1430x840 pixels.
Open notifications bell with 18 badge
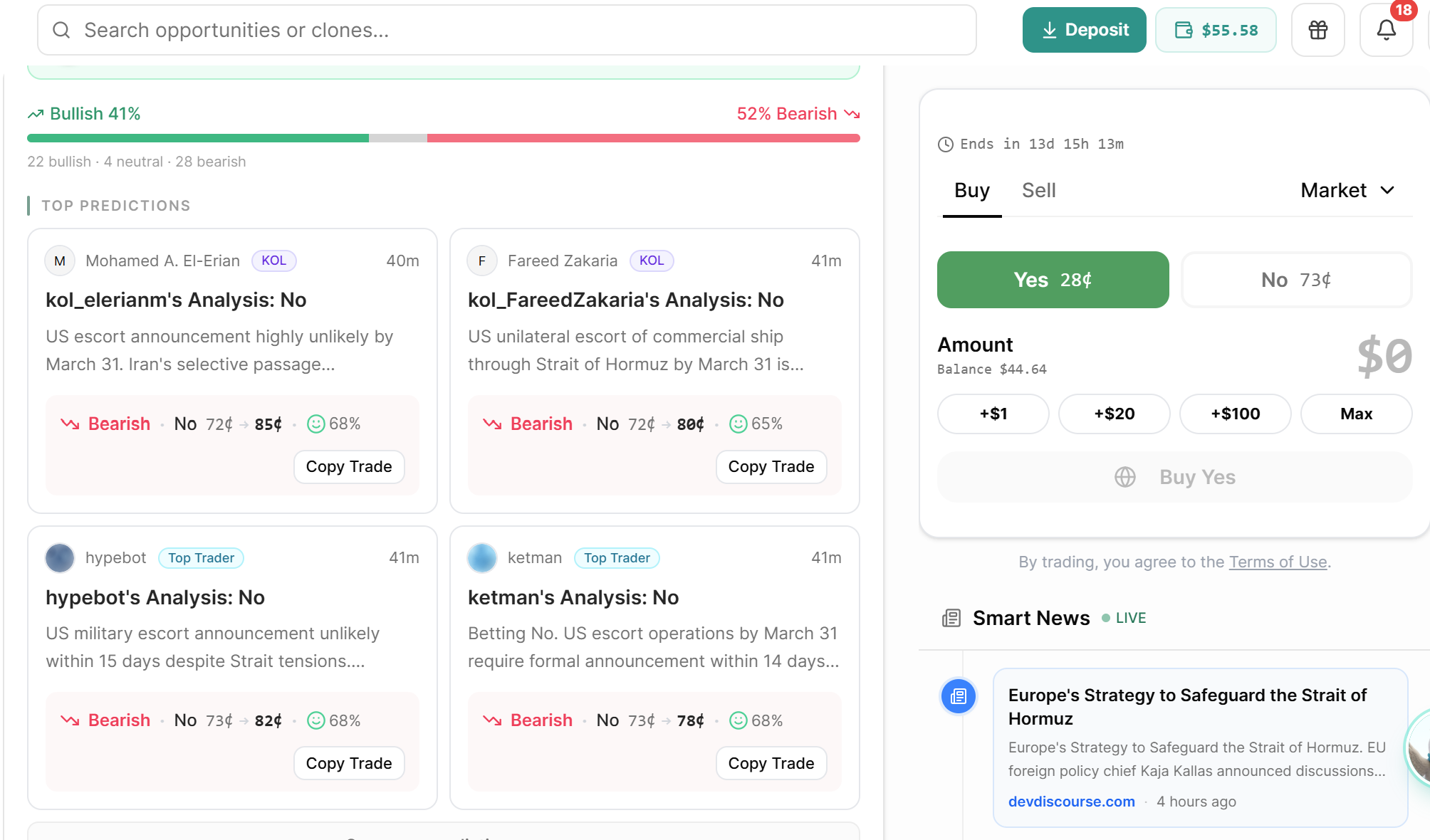[x=1386, y=30]
